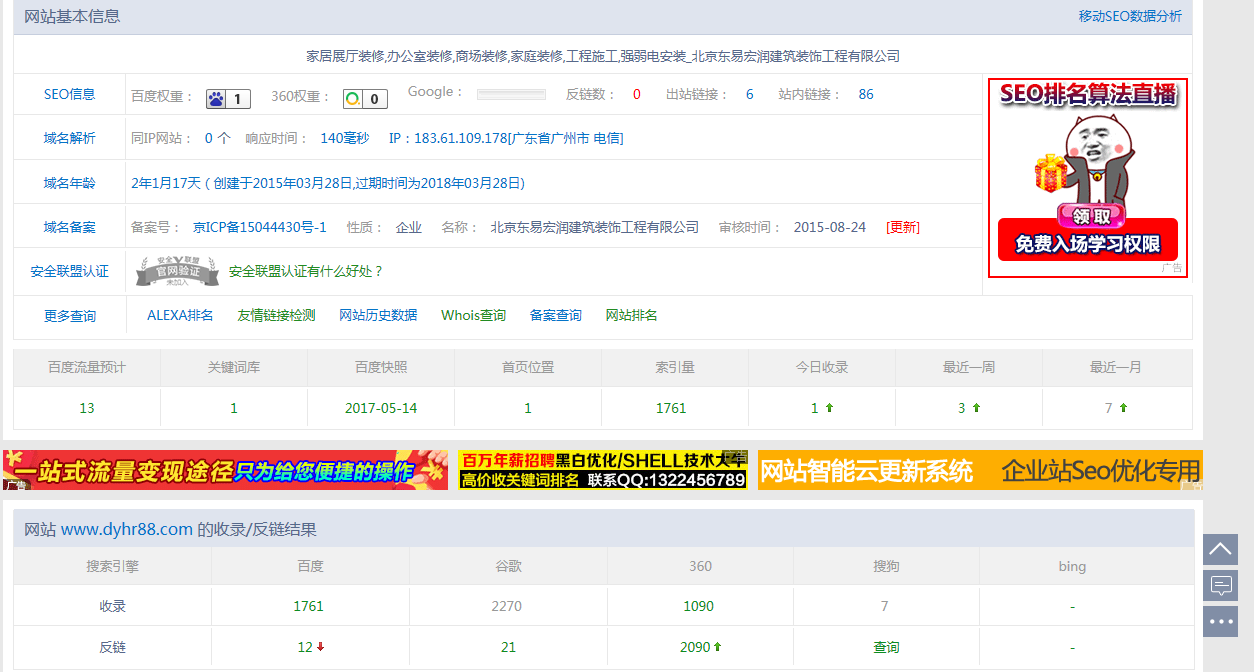Click the Google PageRank bar
The image size is (1254, 672).
511,94
